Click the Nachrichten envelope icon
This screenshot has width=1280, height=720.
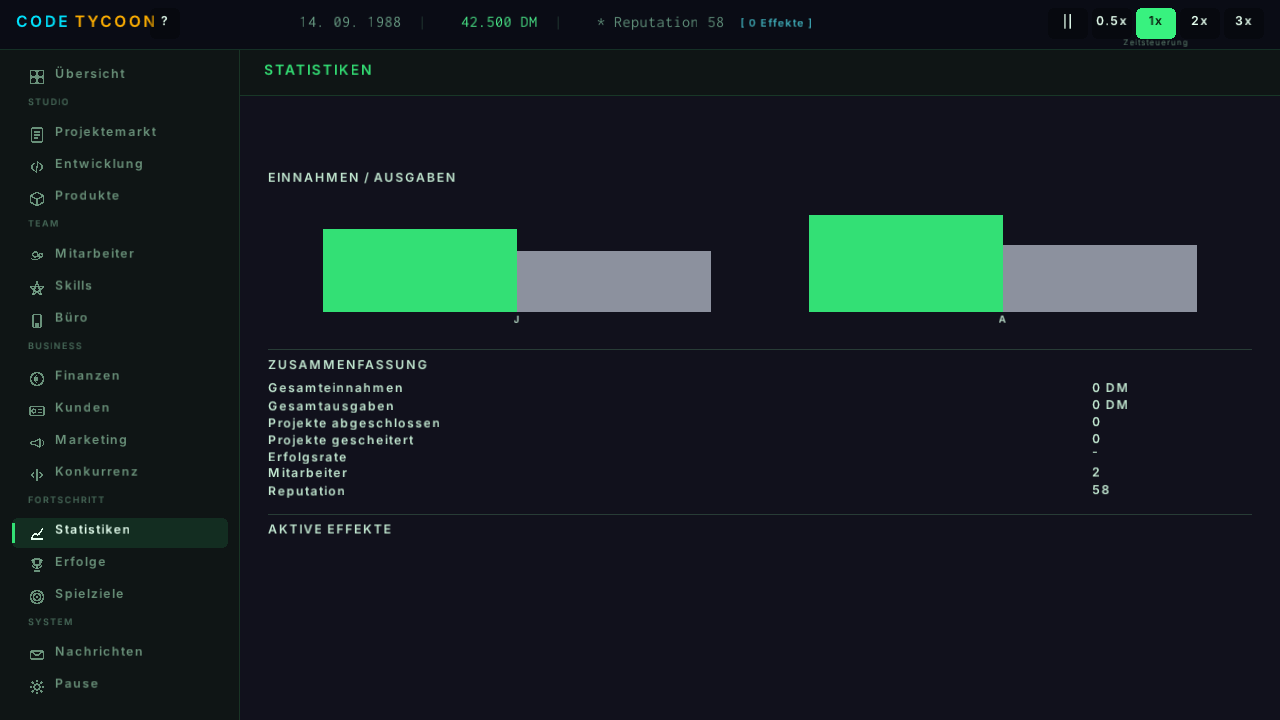(37, 655)
